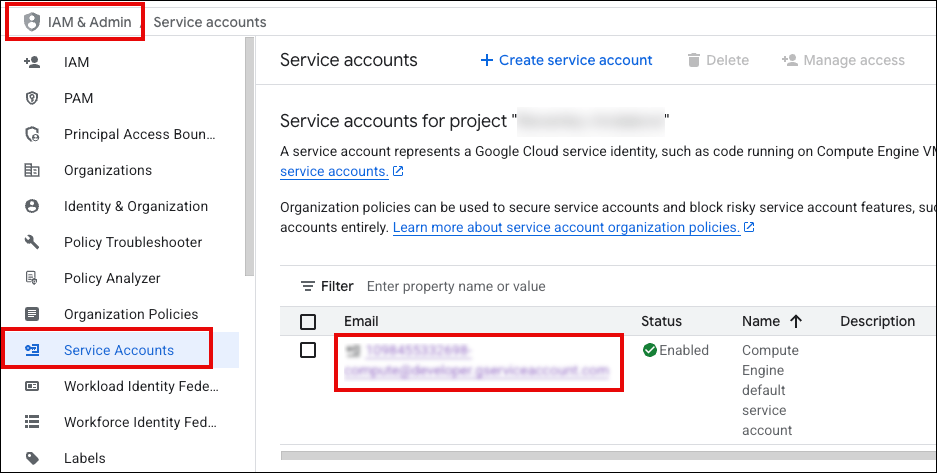Image resolution: width=937 pixels, height=473 pixels.
Task: Click the PAM shield icon
Action: tap(32, 98)
